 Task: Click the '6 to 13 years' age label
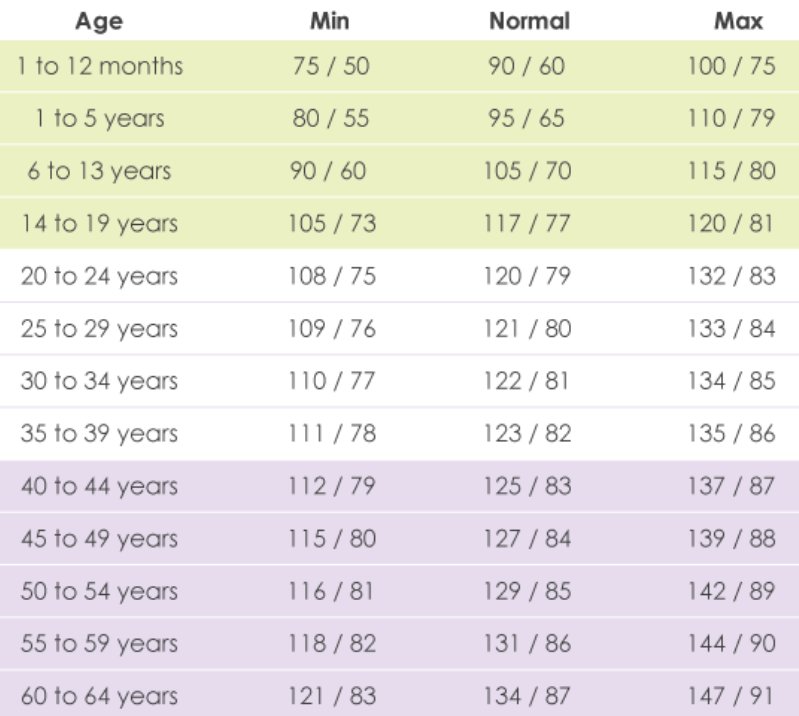click(99, 171)
